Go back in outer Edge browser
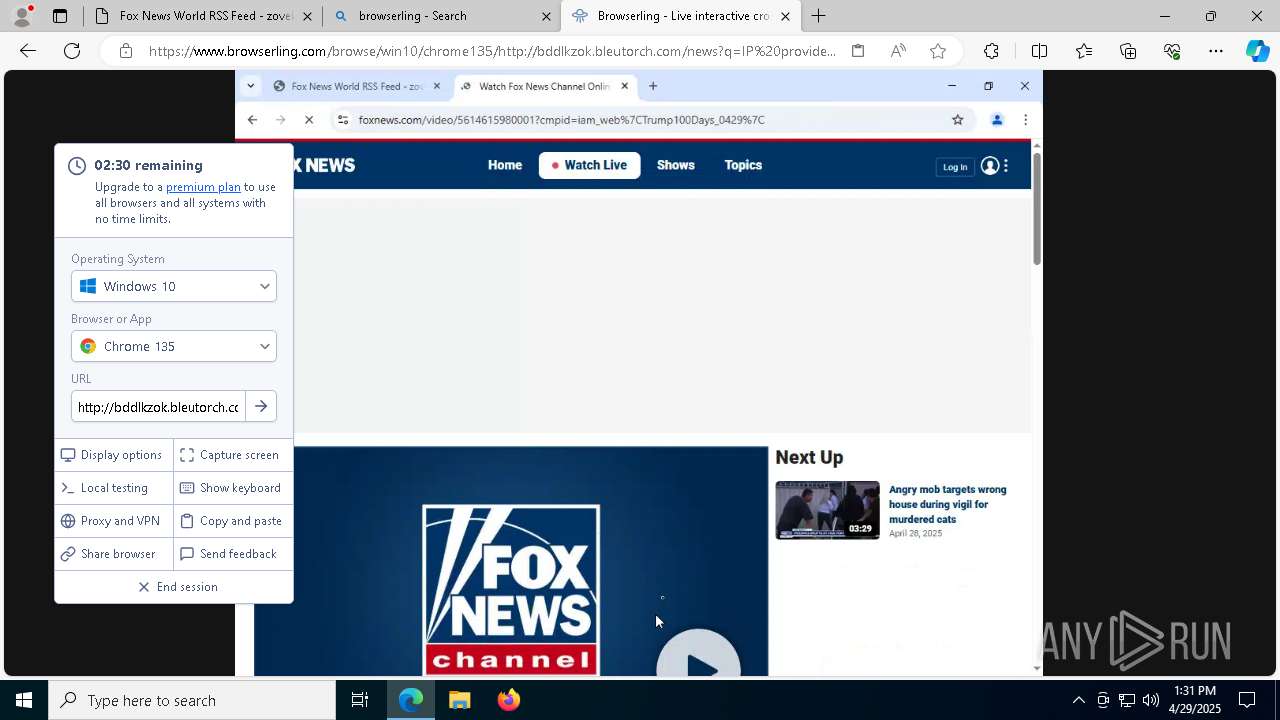 point(28,51)
